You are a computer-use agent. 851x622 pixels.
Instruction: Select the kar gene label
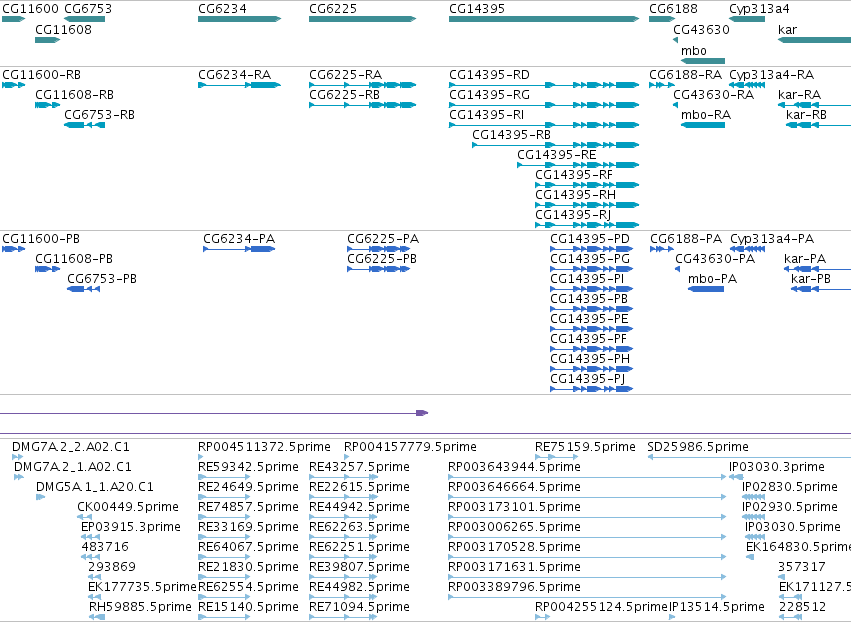tap(788, 30)
